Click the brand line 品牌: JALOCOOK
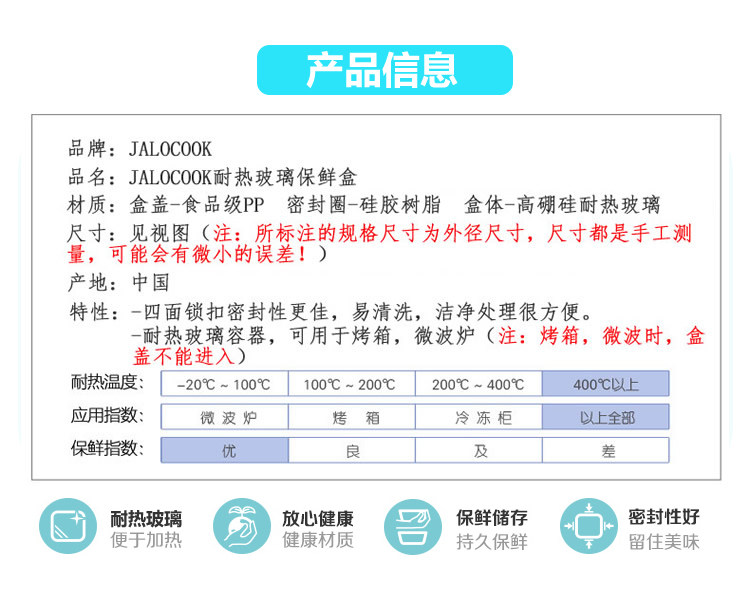 tap(140, 149)
